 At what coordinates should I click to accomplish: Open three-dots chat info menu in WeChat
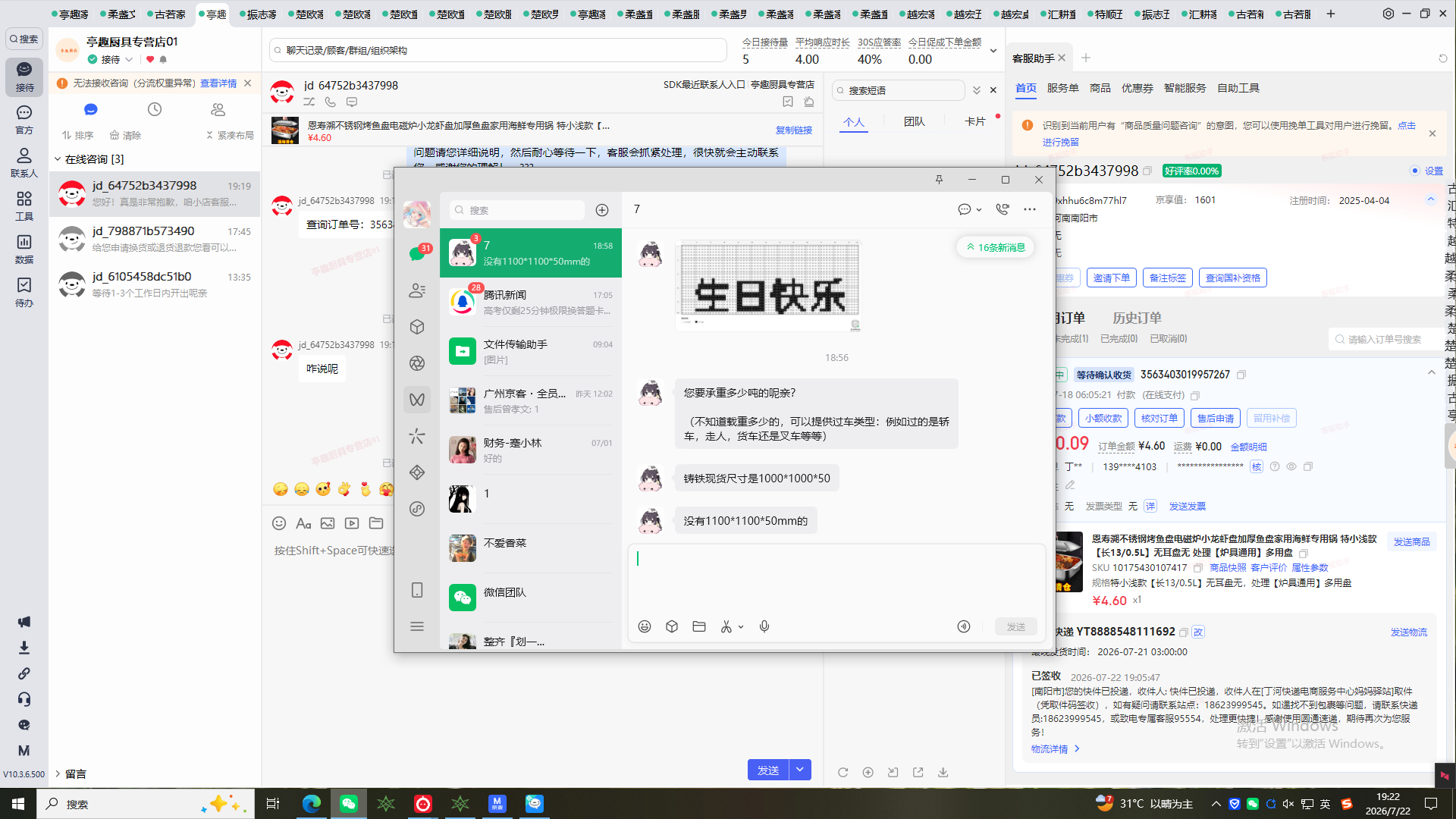point(1030,209)
